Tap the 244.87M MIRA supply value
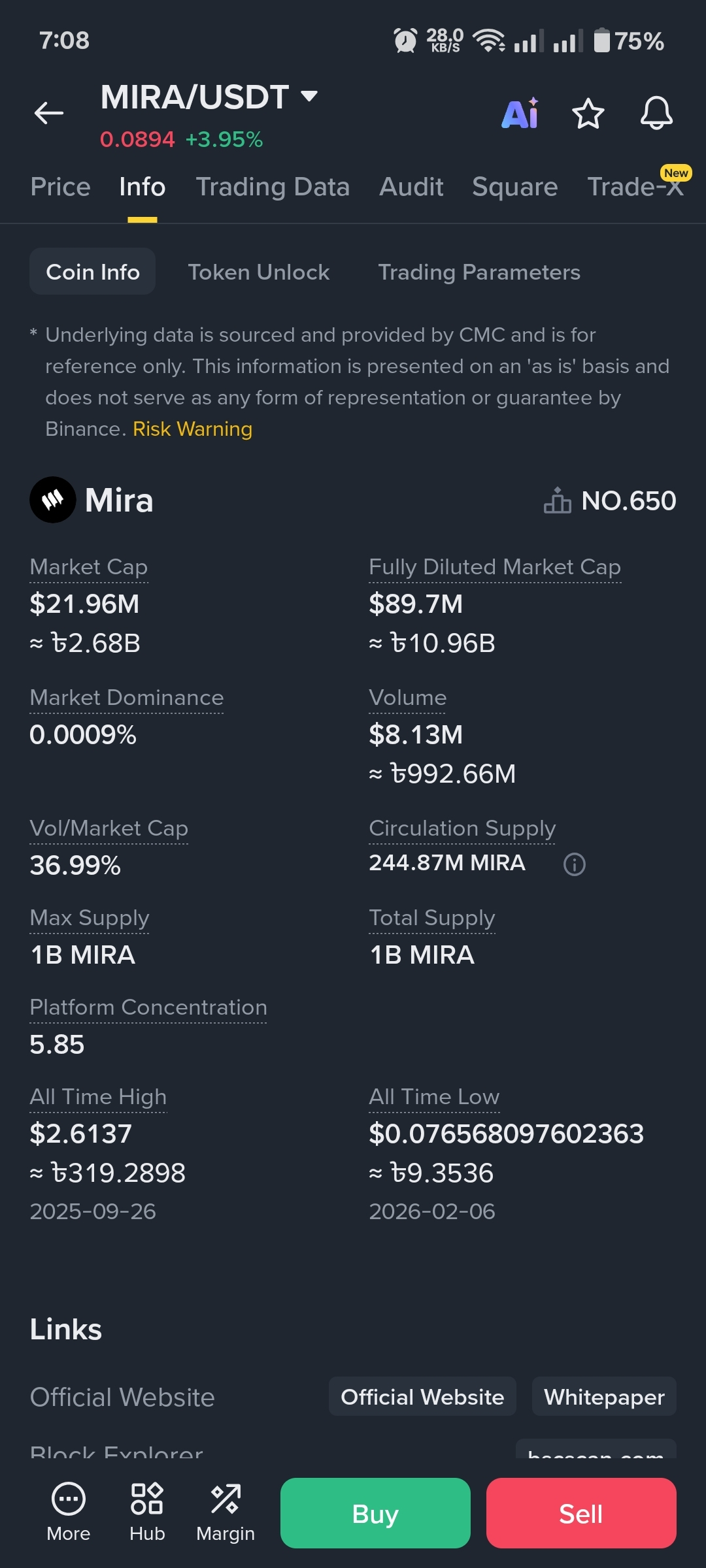706x1568 pixels. (x=447, y=863)
